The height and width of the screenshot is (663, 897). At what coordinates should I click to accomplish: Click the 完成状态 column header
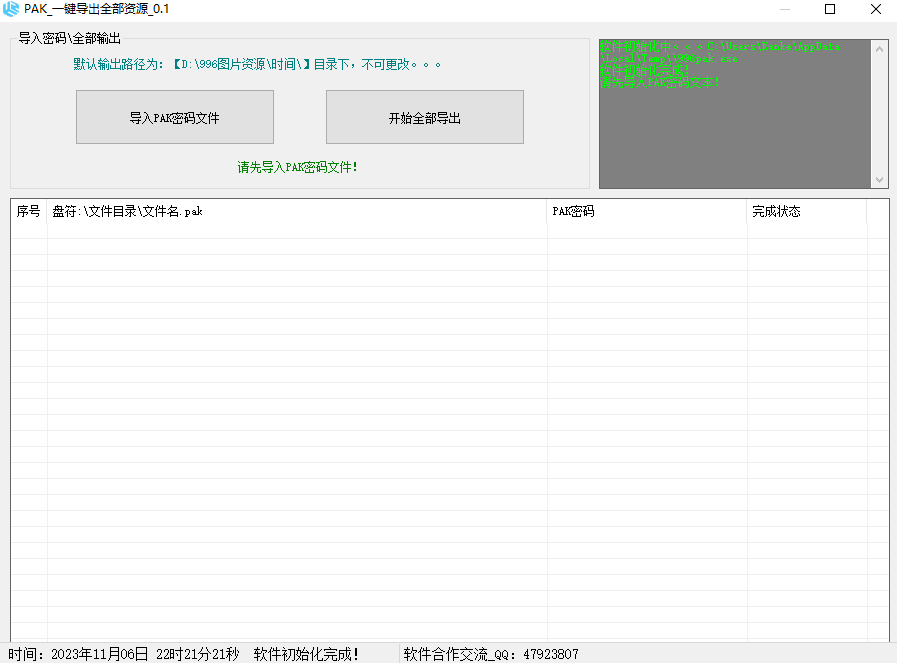[807, 211]
